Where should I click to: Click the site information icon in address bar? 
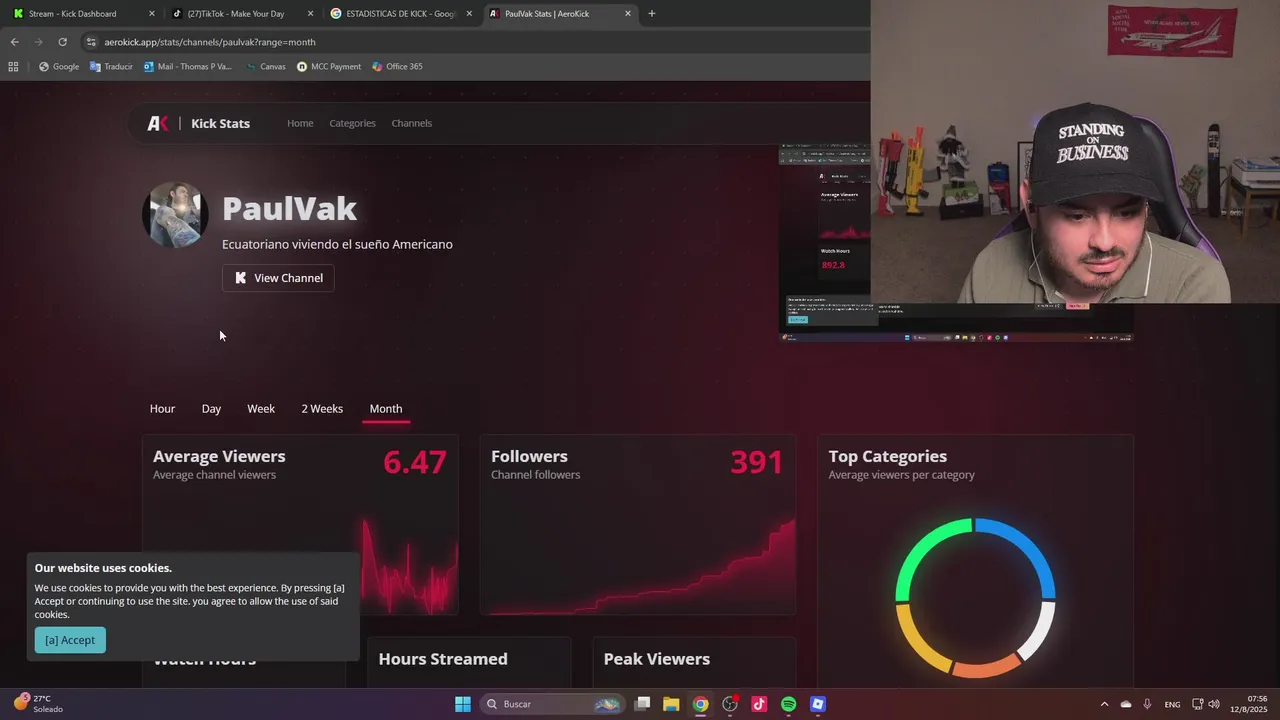point(91,42)
